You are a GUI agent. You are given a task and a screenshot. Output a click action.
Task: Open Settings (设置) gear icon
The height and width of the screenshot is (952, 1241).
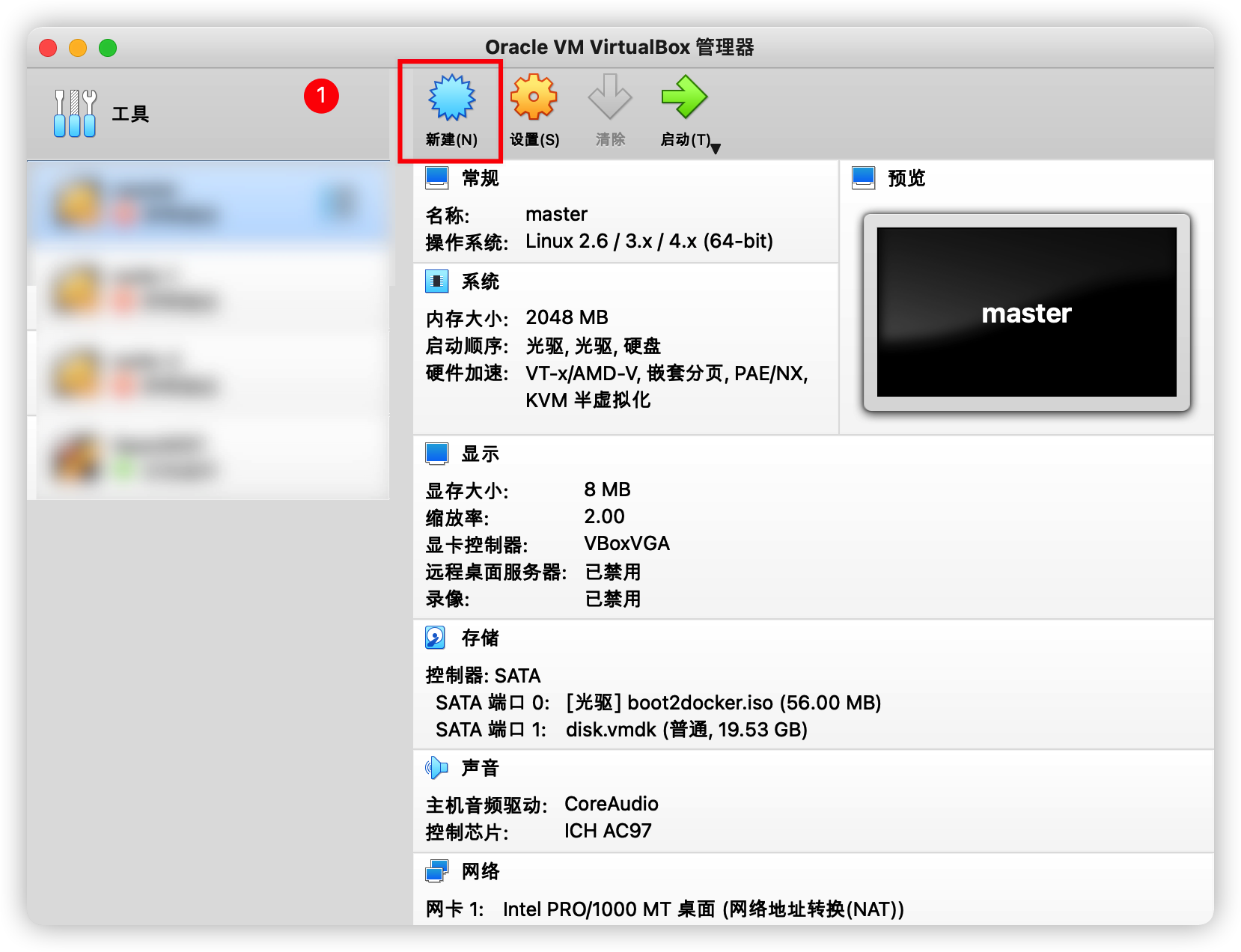click(534, 97)
